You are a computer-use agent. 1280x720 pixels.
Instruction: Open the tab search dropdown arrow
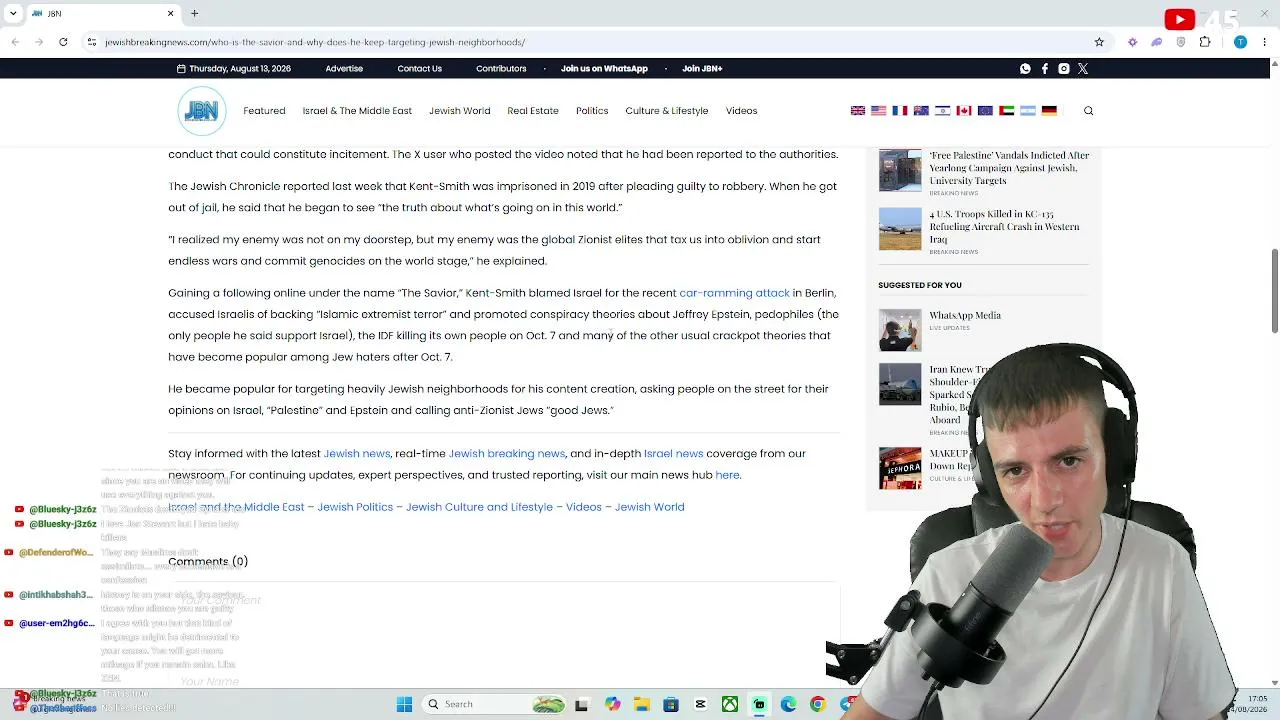[13, 14]
